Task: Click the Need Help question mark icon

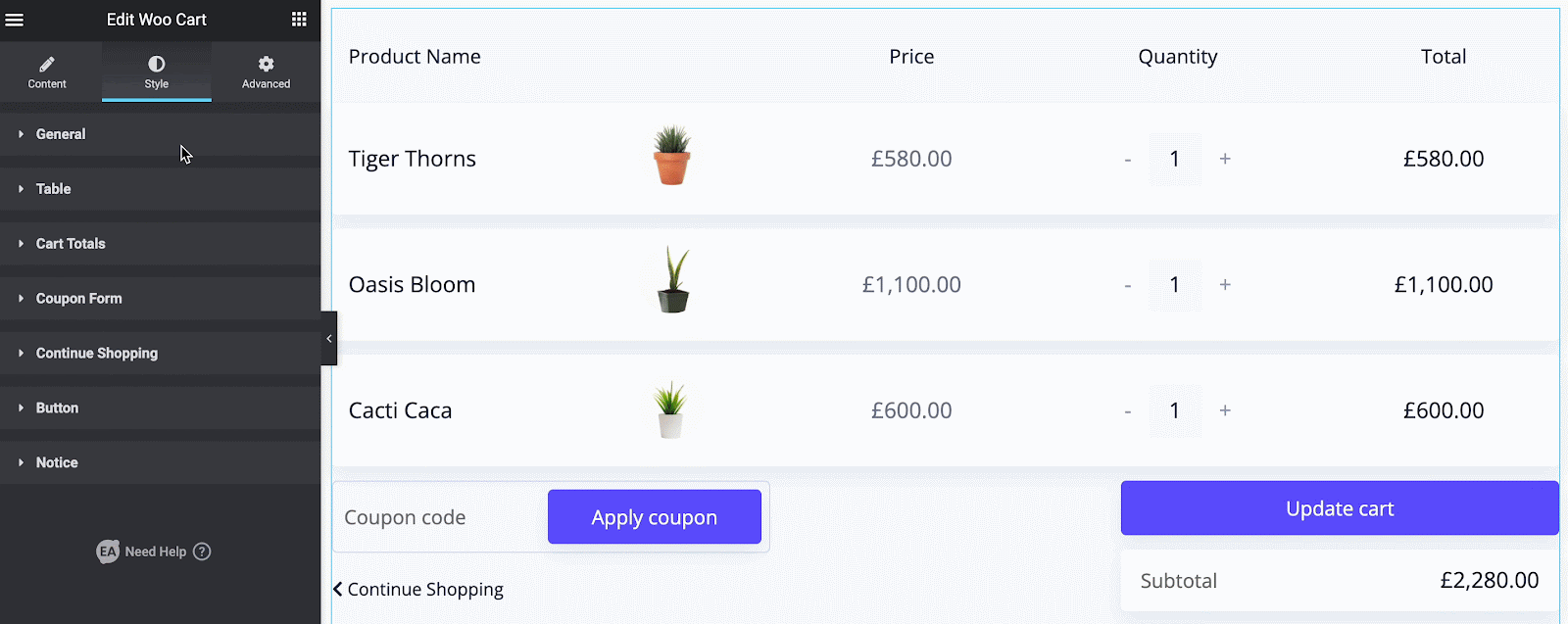Action: tap(202, 552)
